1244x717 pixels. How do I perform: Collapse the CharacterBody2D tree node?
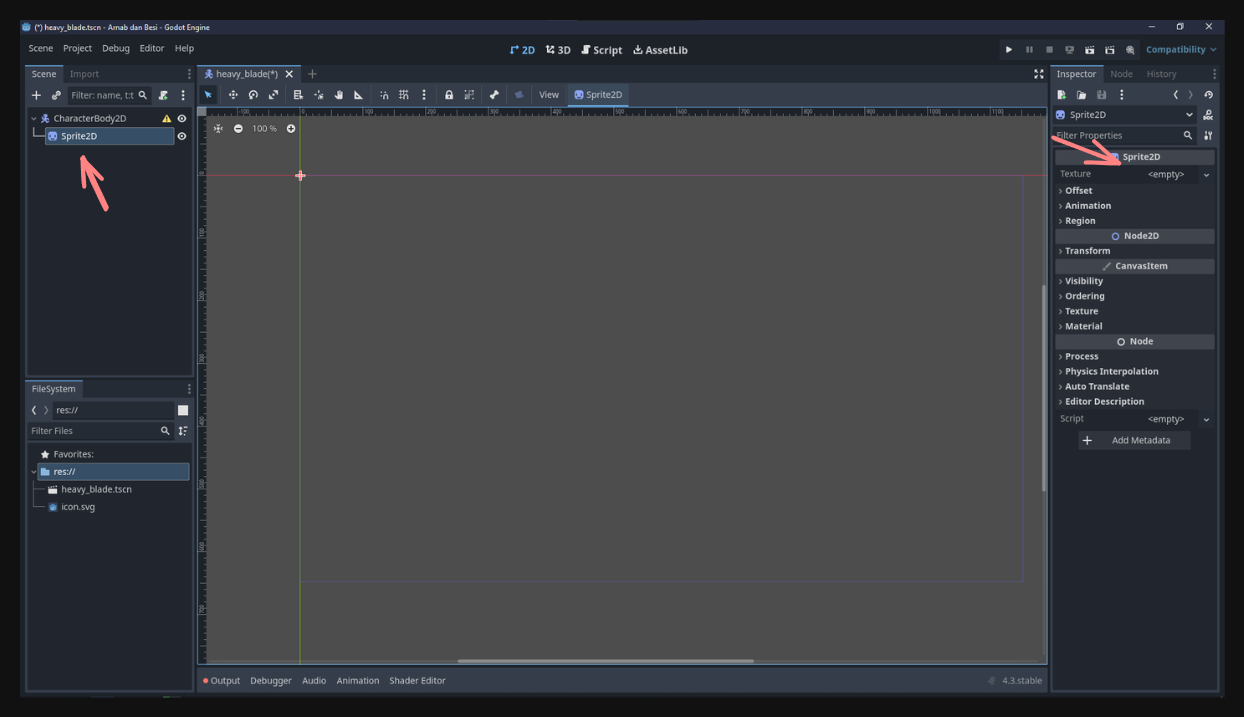[34, 118]
